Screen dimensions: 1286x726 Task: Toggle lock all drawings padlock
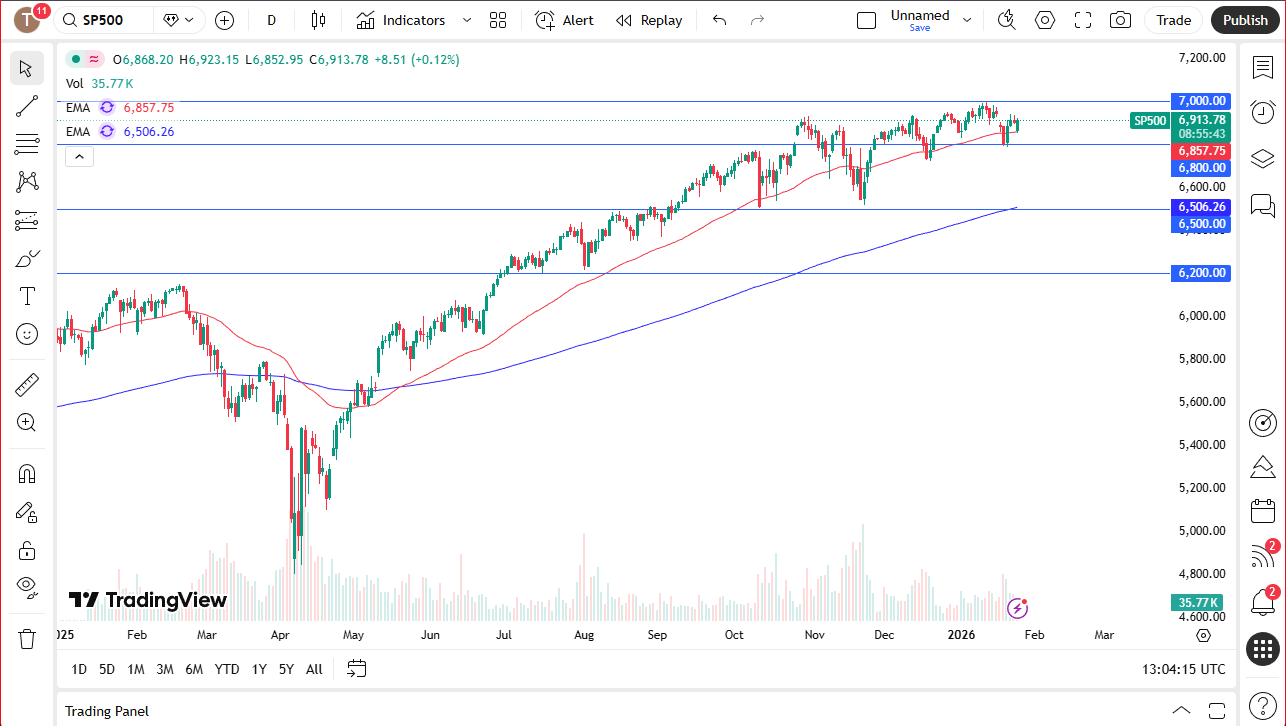[x=27, y=550]
